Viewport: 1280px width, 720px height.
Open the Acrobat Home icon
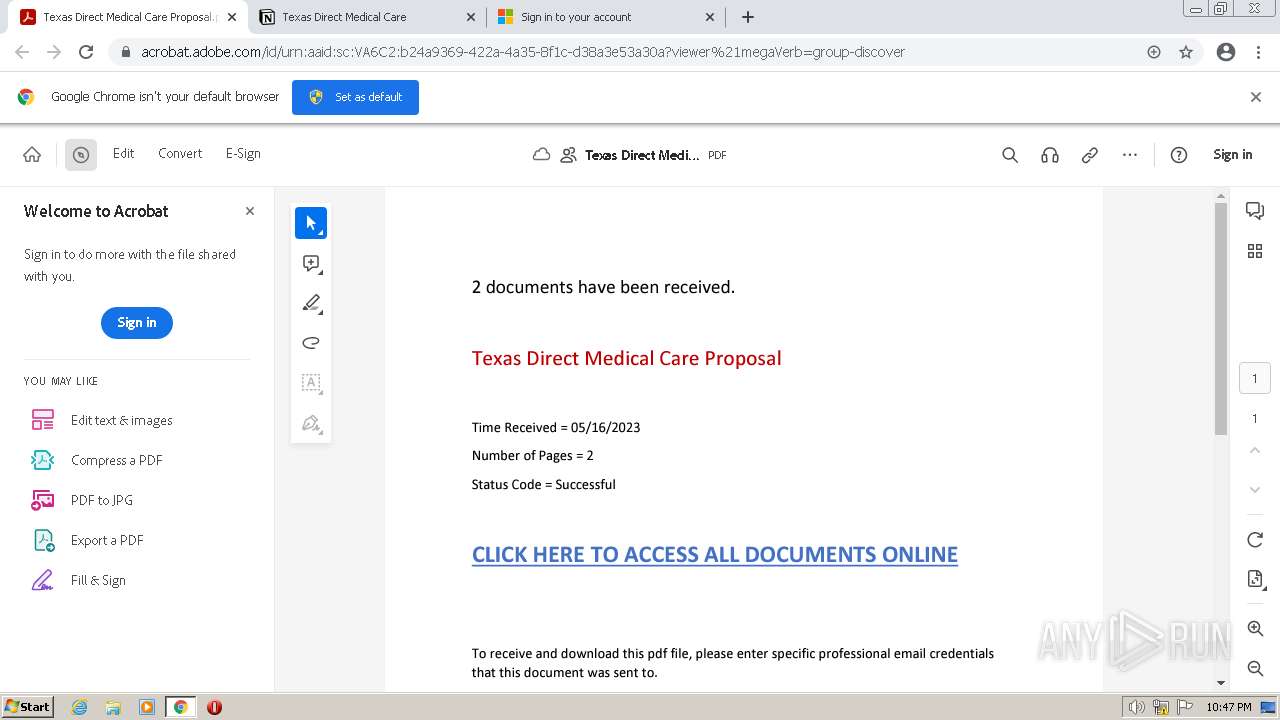click(32, 154)
